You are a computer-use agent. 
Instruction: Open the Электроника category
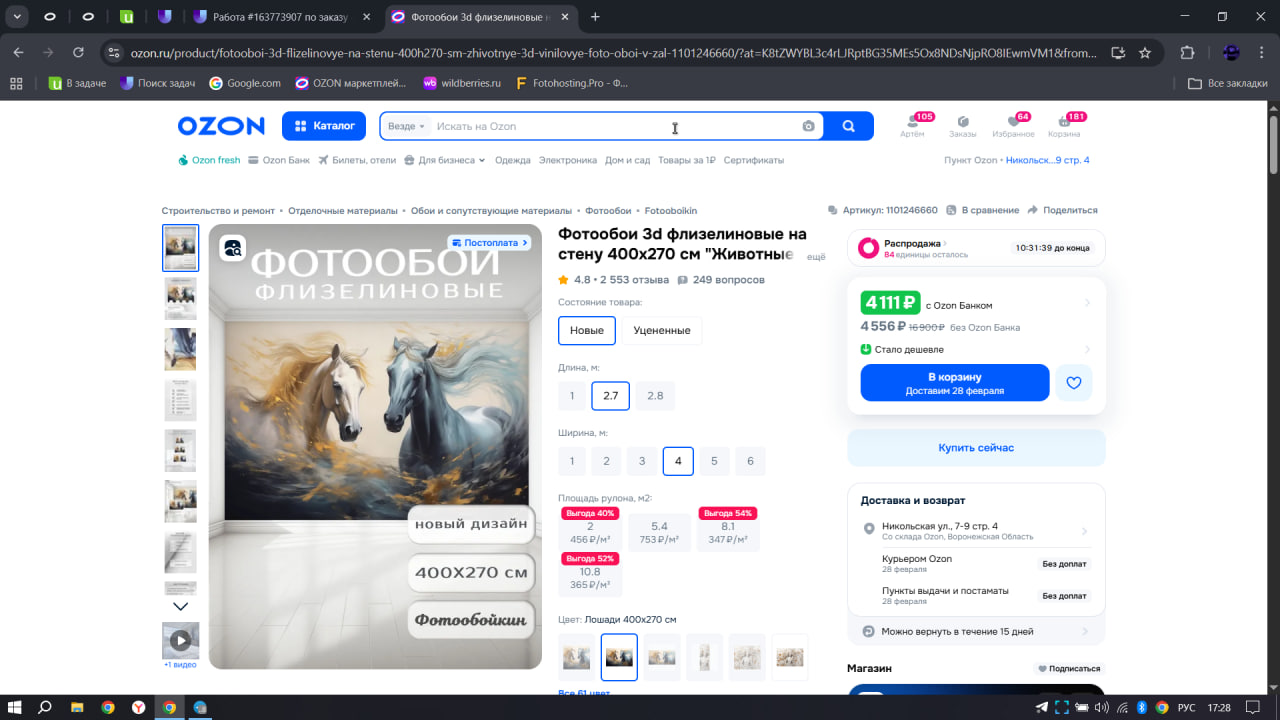(568, 160)
